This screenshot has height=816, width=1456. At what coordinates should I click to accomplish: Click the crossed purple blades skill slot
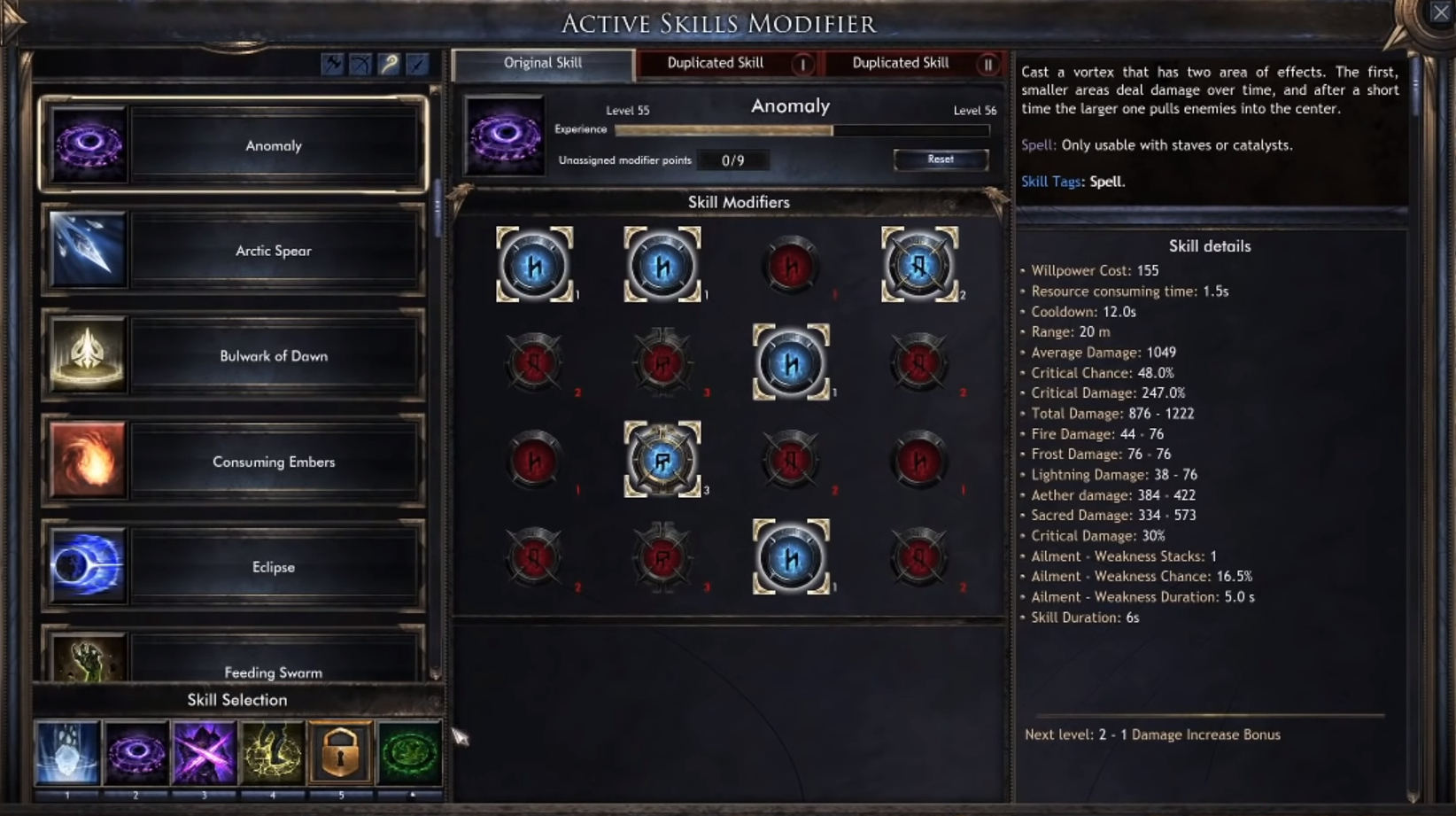[x=204, y=753]
